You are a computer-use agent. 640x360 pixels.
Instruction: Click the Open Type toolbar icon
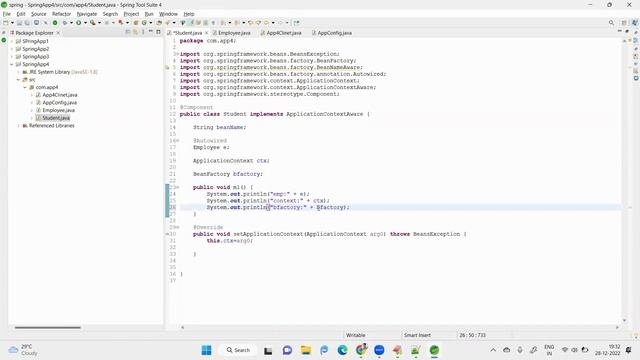pos(159,23)
